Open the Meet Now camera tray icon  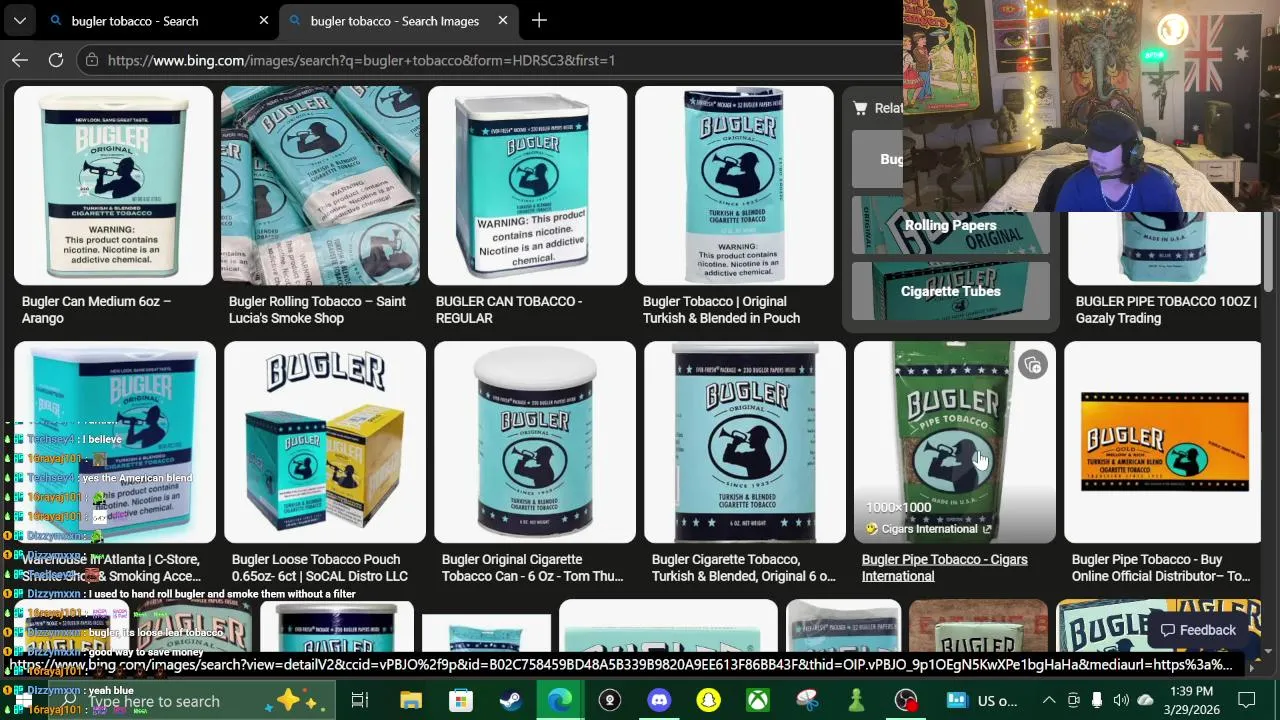click(1073, 701)
